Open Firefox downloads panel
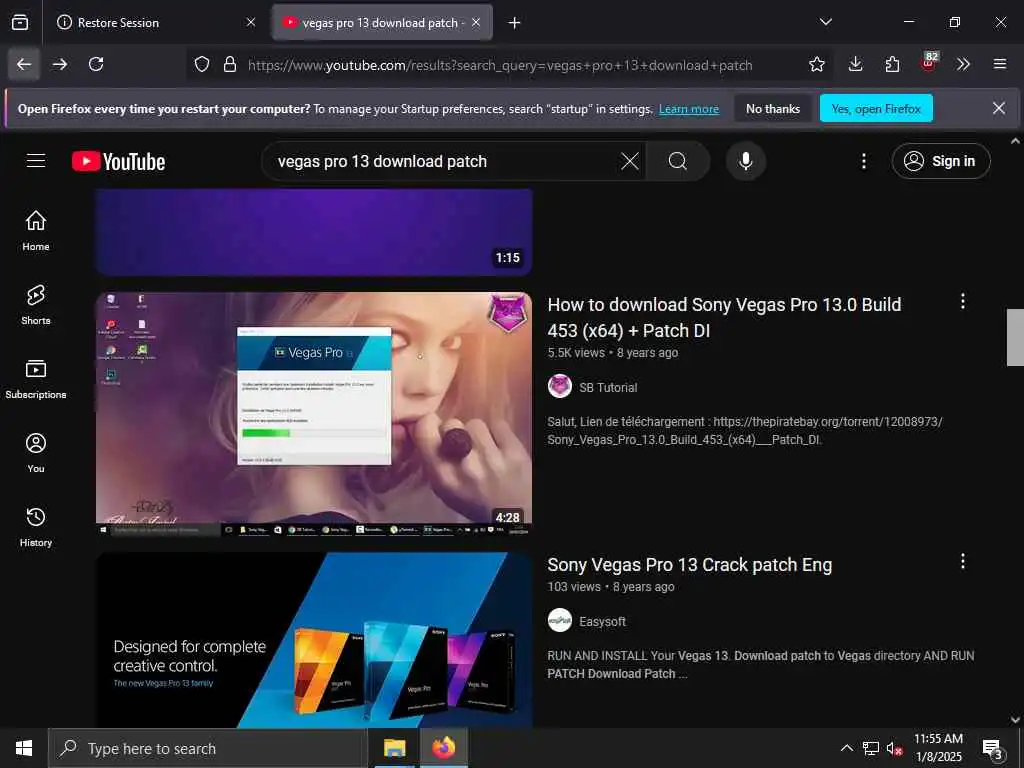 click(856, 64)
